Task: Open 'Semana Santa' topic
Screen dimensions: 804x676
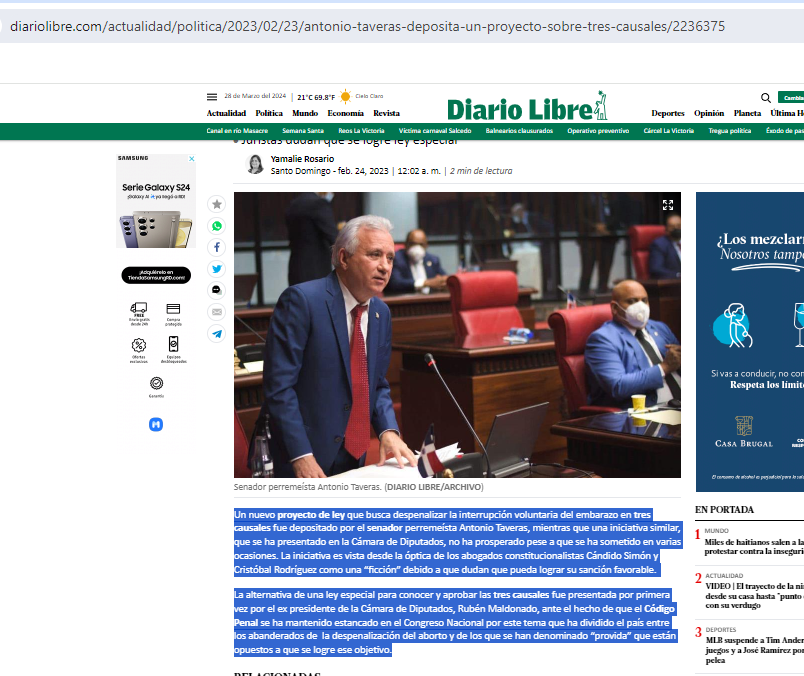Action: [x=303, y=131]
